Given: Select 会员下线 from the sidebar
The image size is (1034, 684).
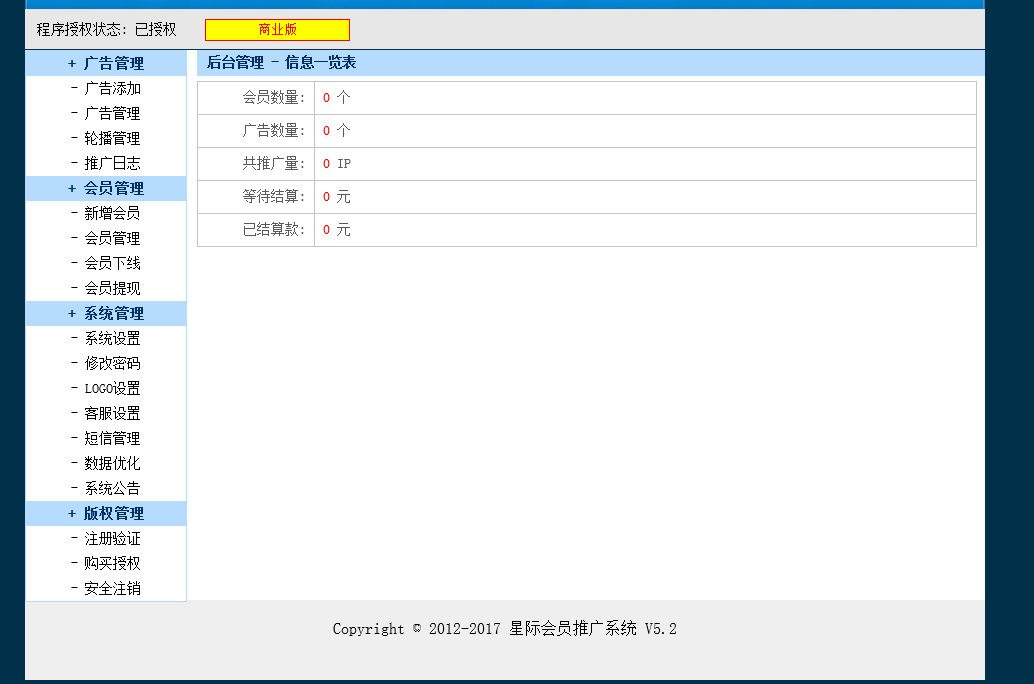Looking at the screenshot, I should [x=112, y=263].
